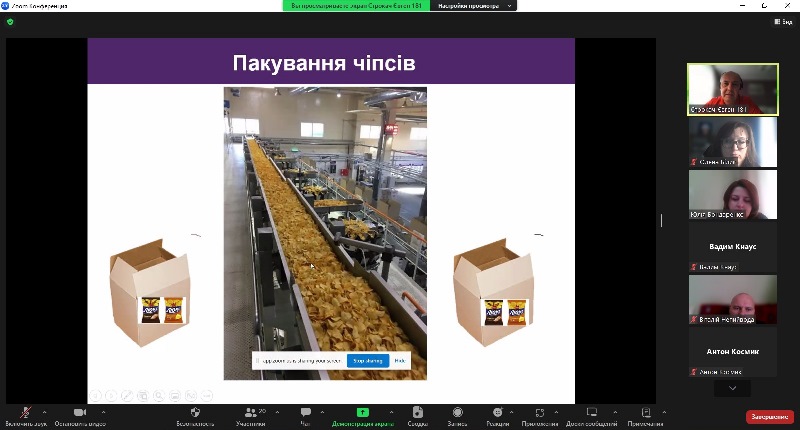Open the View options dropdown at top
Image resolution: width=800 pixels, height=430 pixels.
(x=473, y=6)
